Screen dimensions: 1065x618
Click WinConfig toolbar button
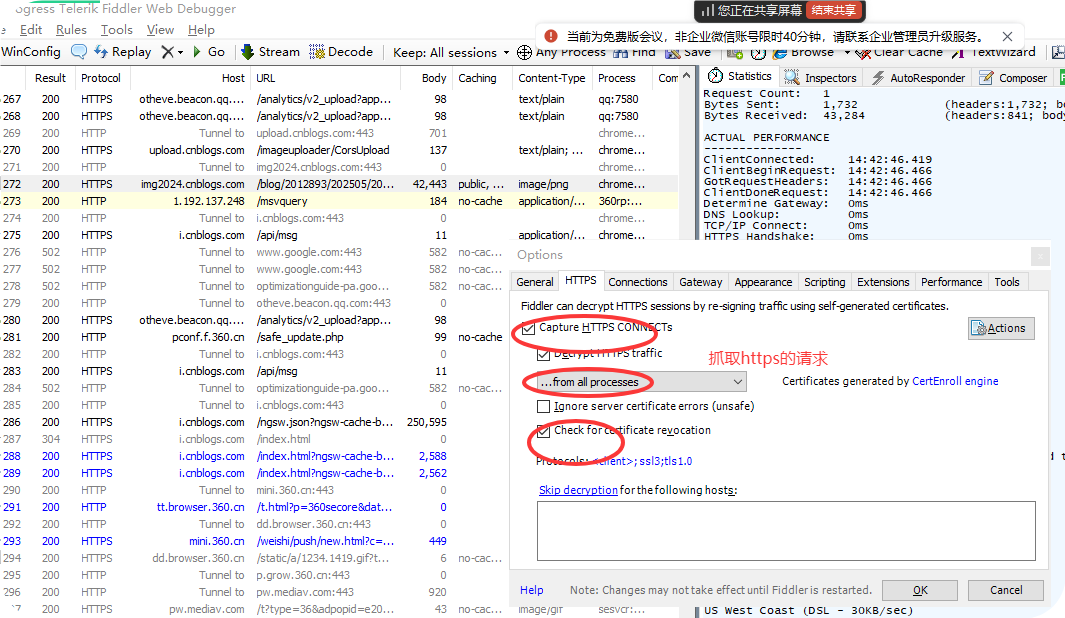coord(31,52)
